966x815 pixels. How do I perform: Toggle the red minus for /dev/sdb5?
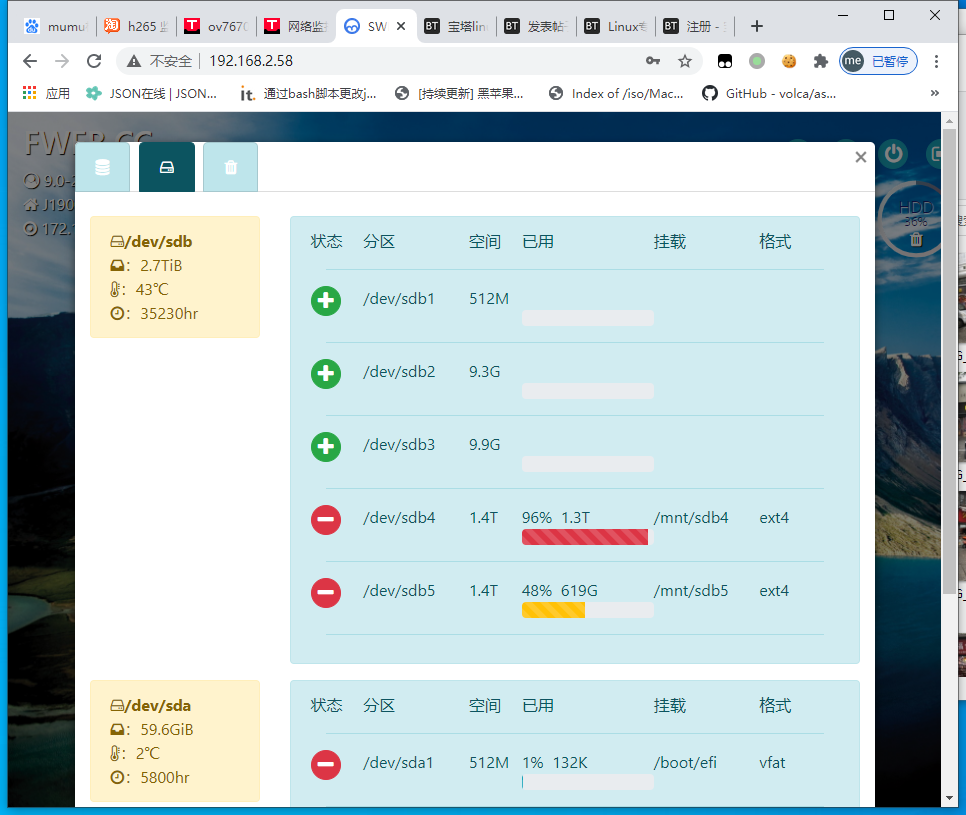coord(326,593)
